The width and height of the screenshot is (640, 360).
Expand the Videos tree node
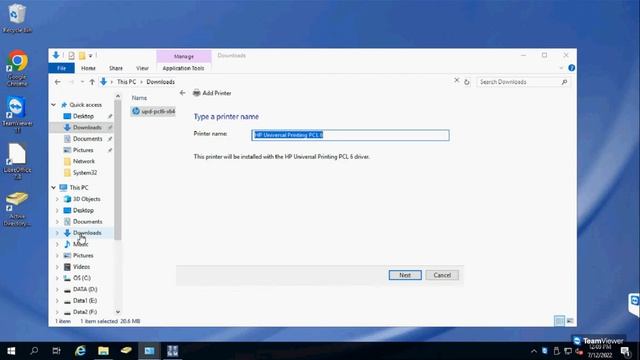57,267
